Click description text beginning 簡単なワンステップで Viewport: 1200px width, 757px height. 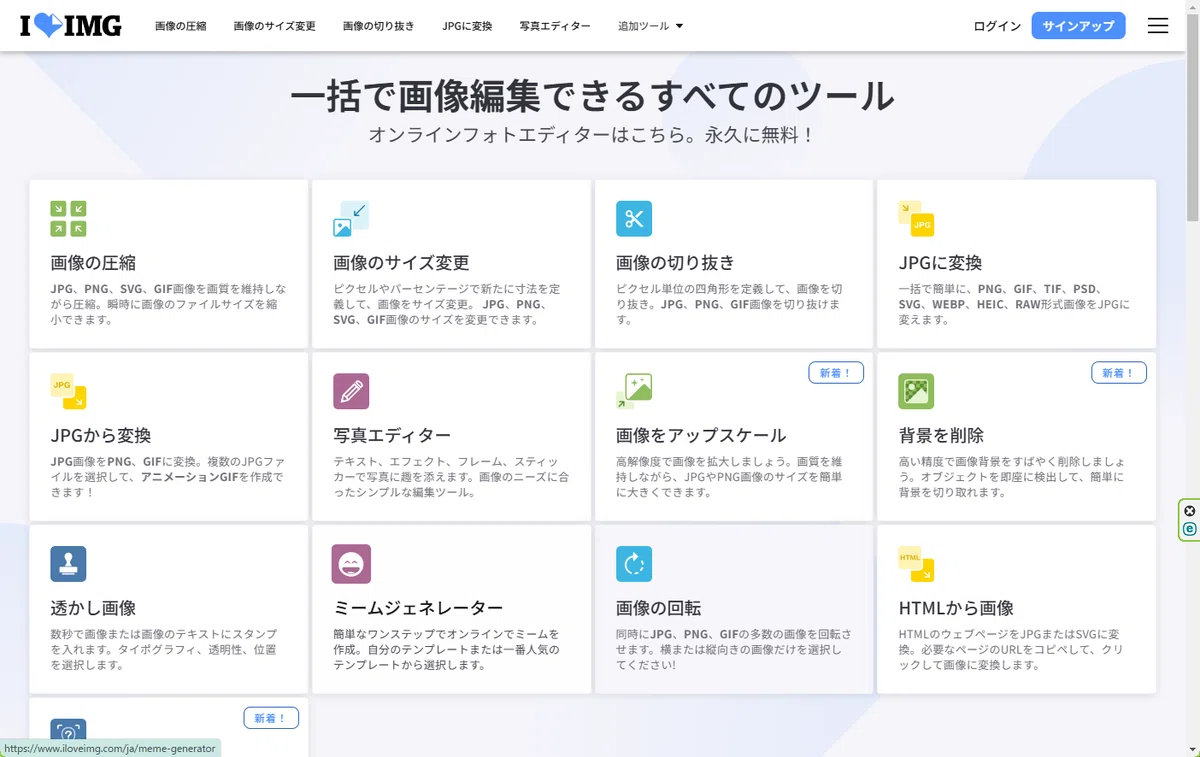click(x=446, y=649)
